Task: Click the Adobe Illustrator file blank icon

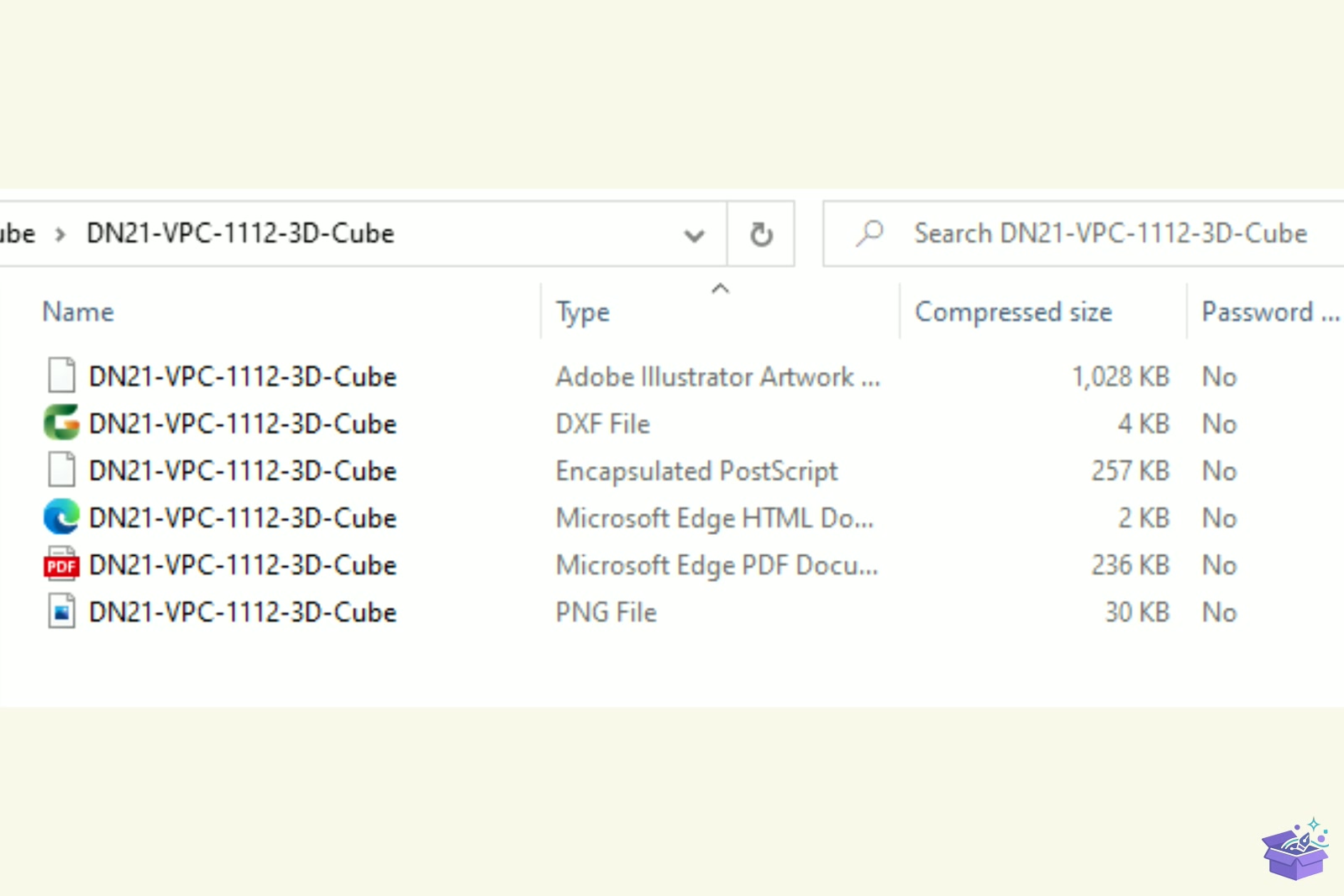Action: click(61, 375)
